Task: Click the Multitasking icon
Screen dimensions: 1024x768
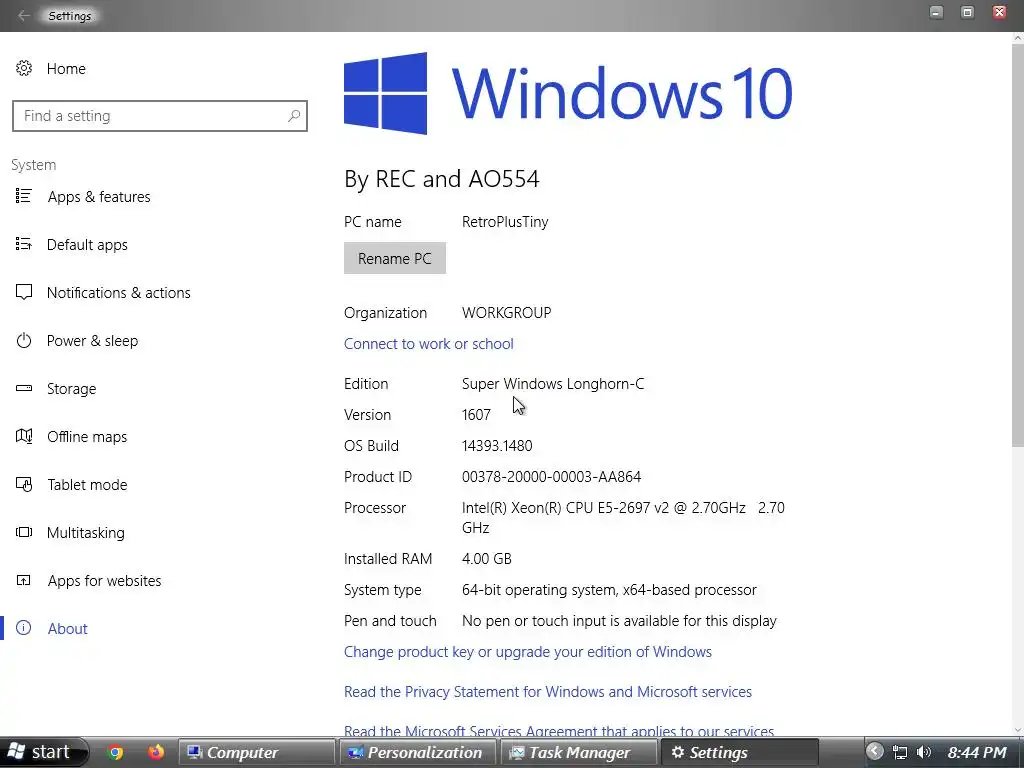Action: [24, 532]
